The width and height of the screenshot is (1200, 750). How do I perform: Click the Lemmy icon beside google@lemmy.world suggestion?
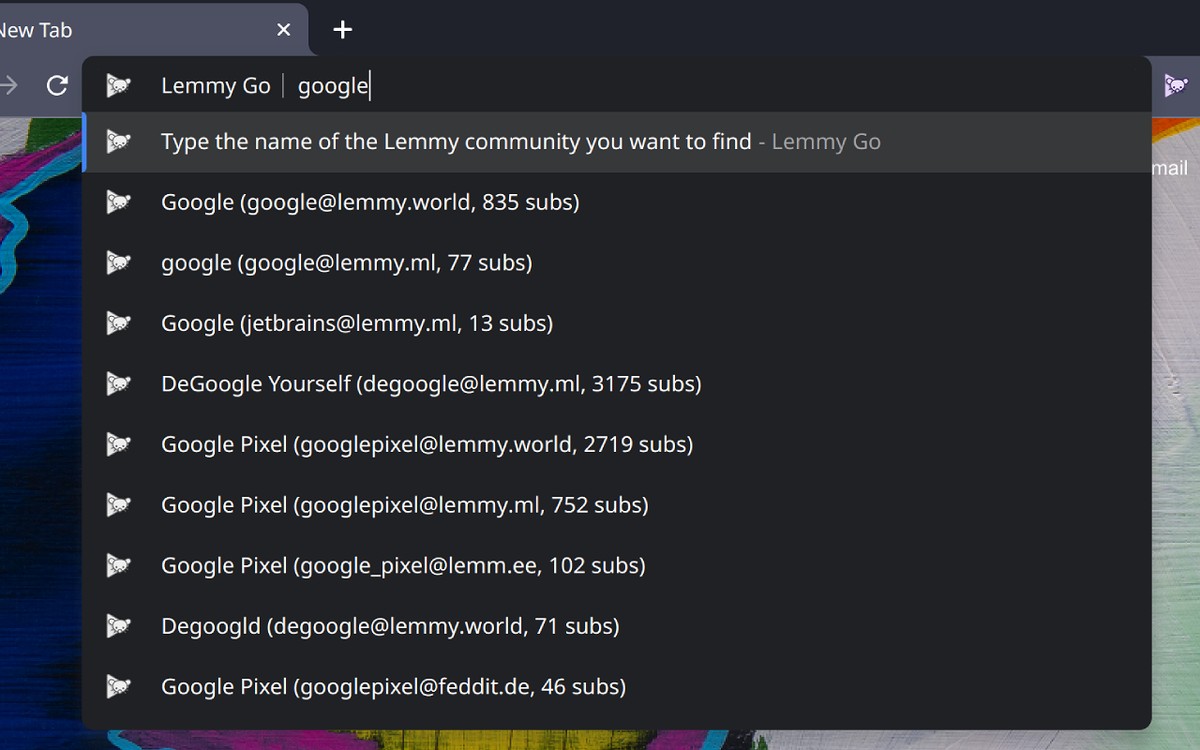(x=119, y=202)
